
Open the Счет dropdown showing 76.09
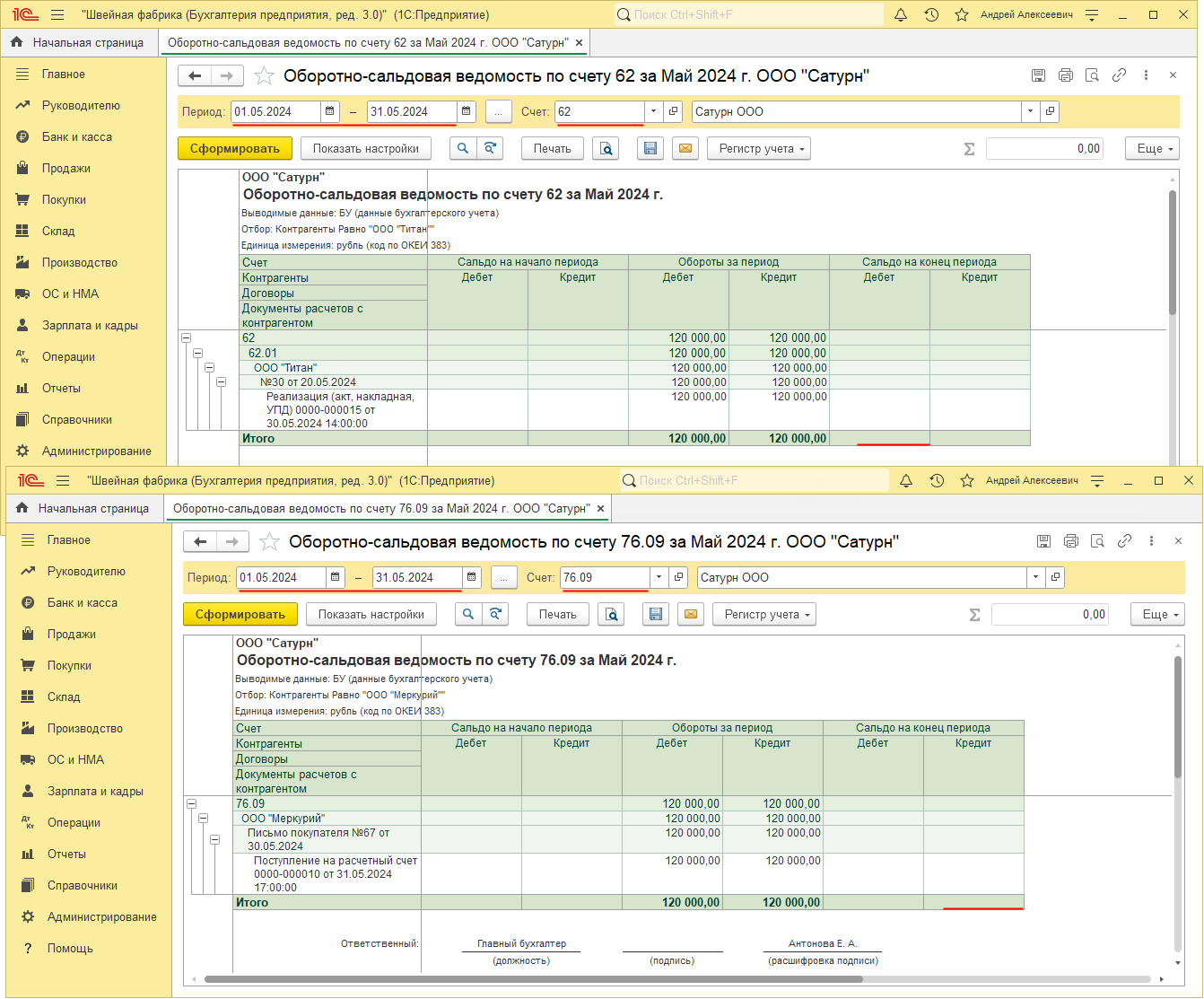tap(659, 578)
